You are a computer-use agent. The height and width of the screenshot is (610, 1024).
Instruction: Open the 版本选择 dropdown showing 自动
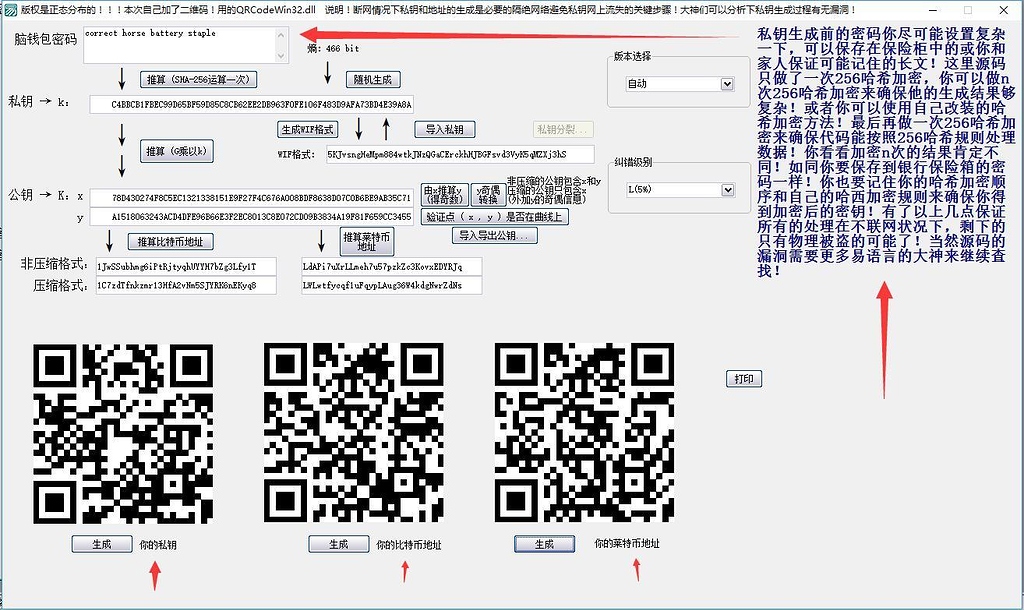point(680,84)
